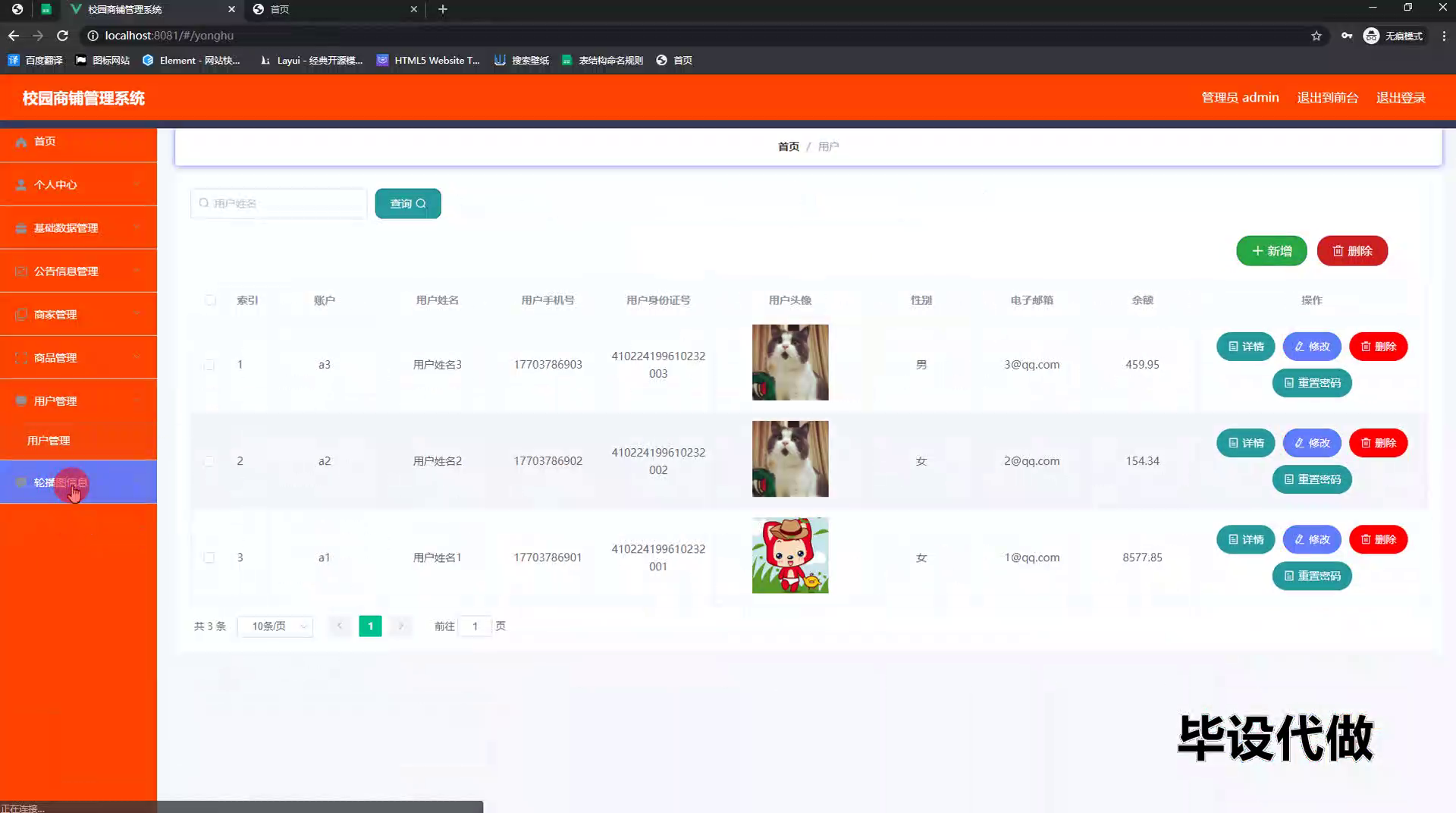
Task: Open the browser three-dot menu
Action: 1444,36
